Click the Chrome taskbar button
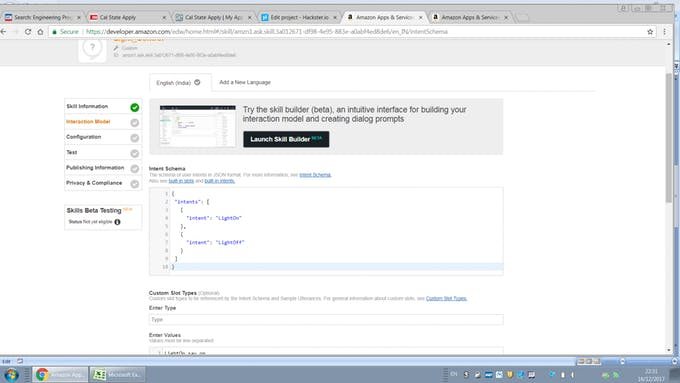 [60, 374]
